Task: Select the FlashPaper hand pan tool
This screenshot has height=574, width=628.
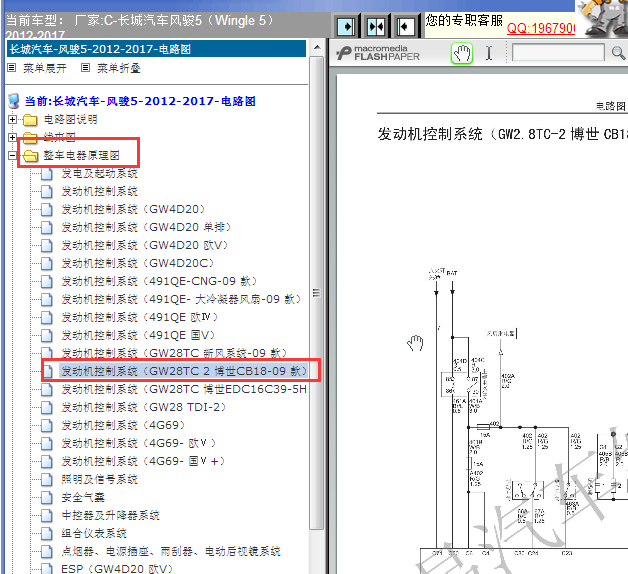Action: (462, 53)
